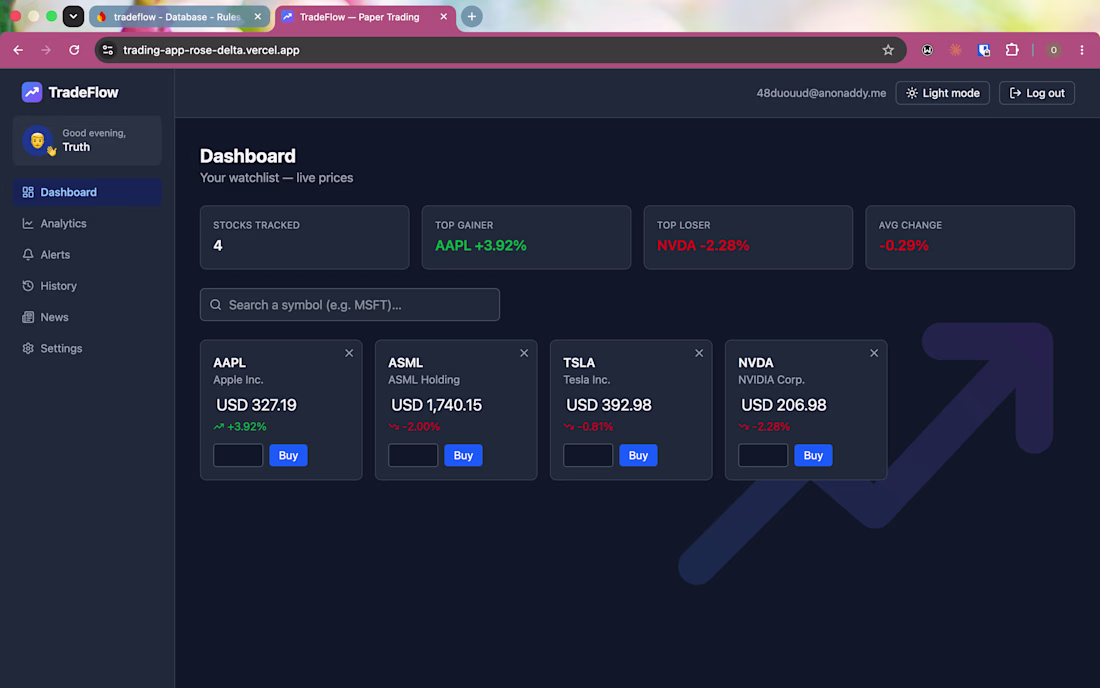Close the tradeflow Database tab

click(x=257, y=16)
